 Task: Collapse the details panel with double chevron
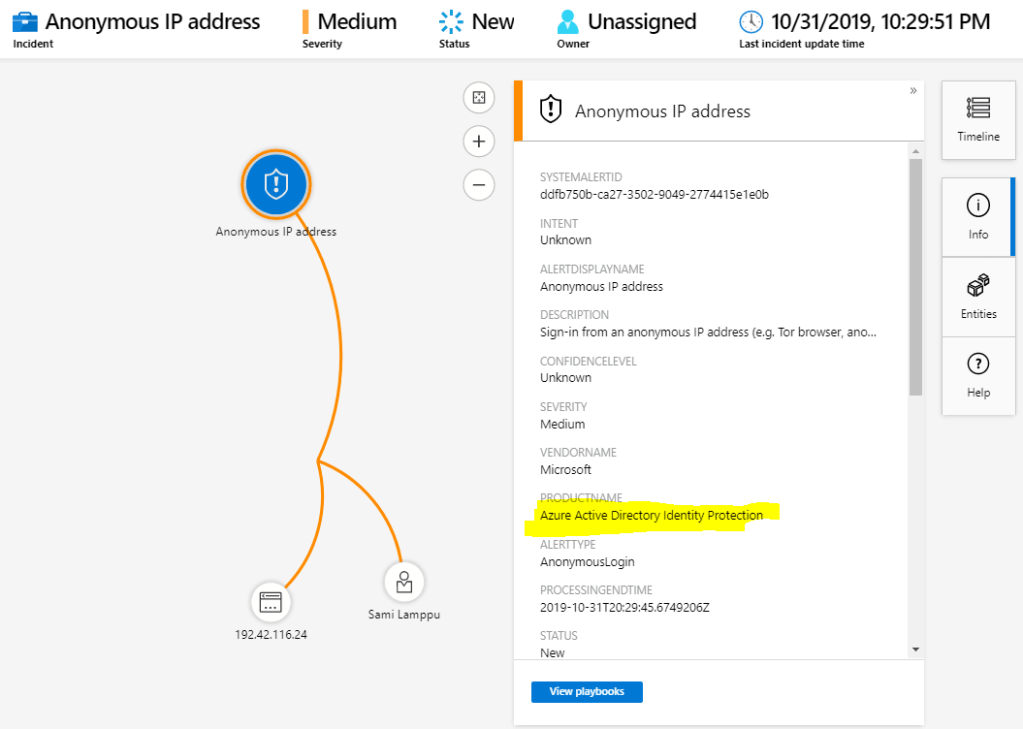click(913, 91)
